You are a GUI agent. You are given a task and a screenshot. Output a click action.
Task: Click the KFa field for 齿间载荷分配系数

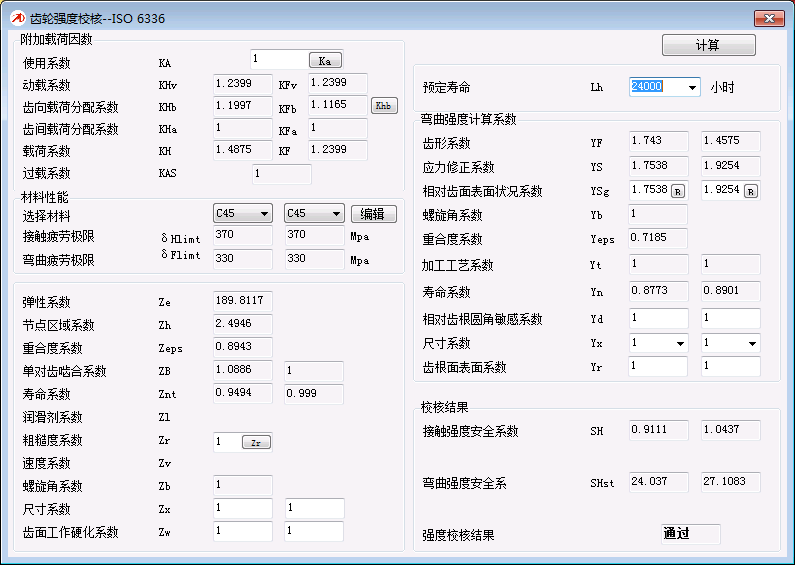click(x=338, y=128)
